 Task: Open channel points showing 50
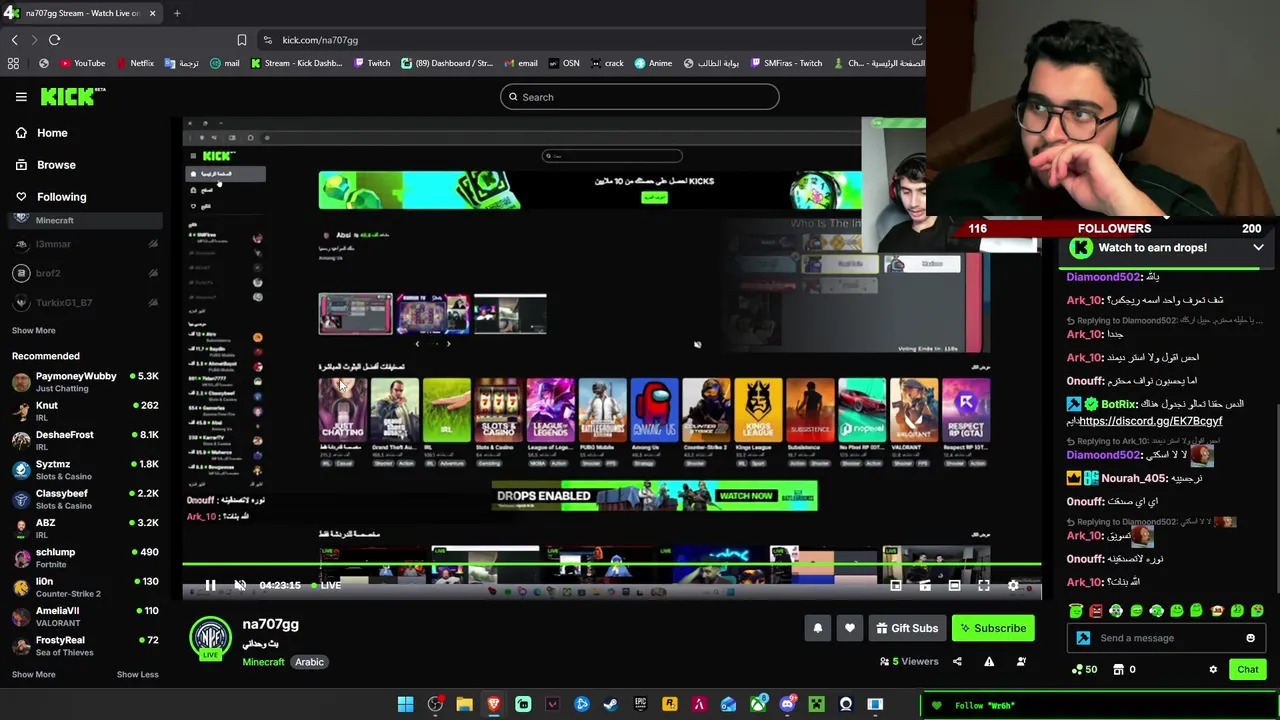(x=1084, y=669)
